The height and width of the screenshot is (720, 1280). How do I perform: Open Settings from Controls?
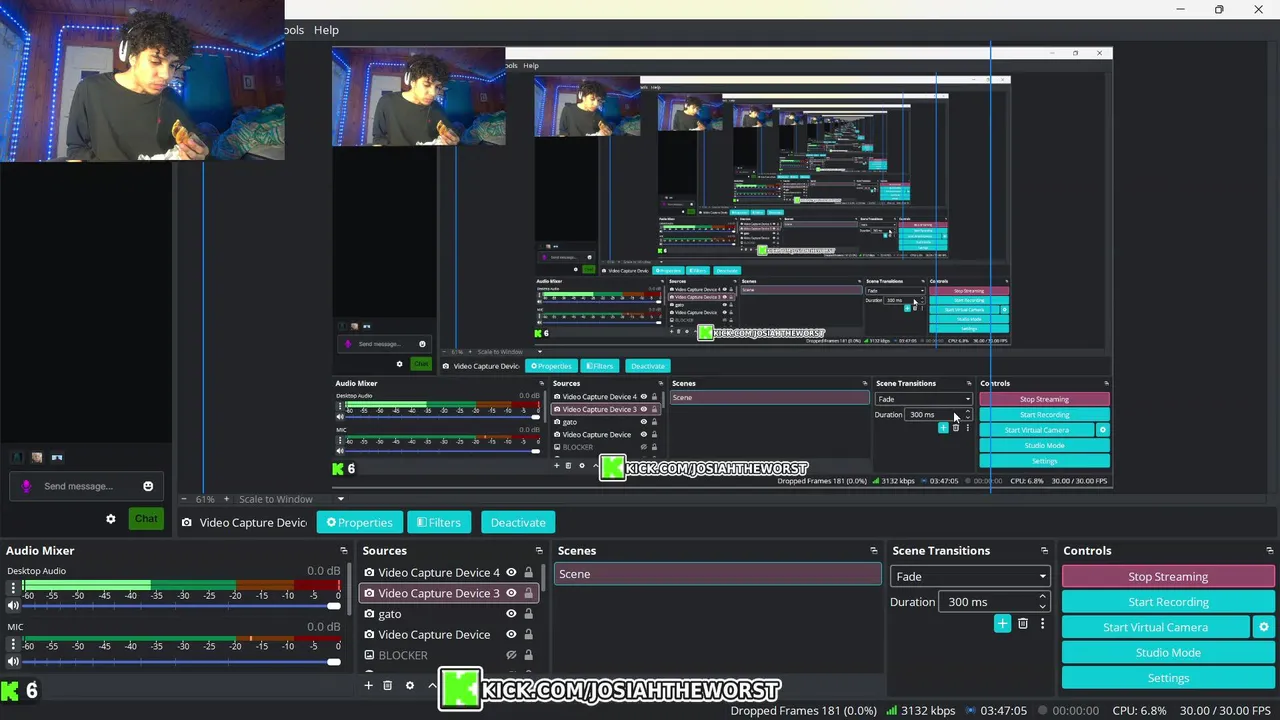(1168, 678)
